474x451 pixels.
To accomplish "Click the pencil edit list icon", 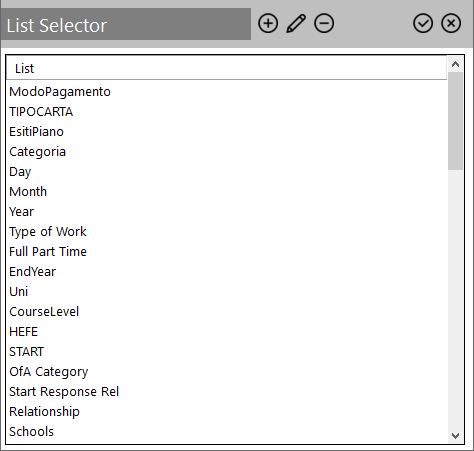I will pos(296,23).
